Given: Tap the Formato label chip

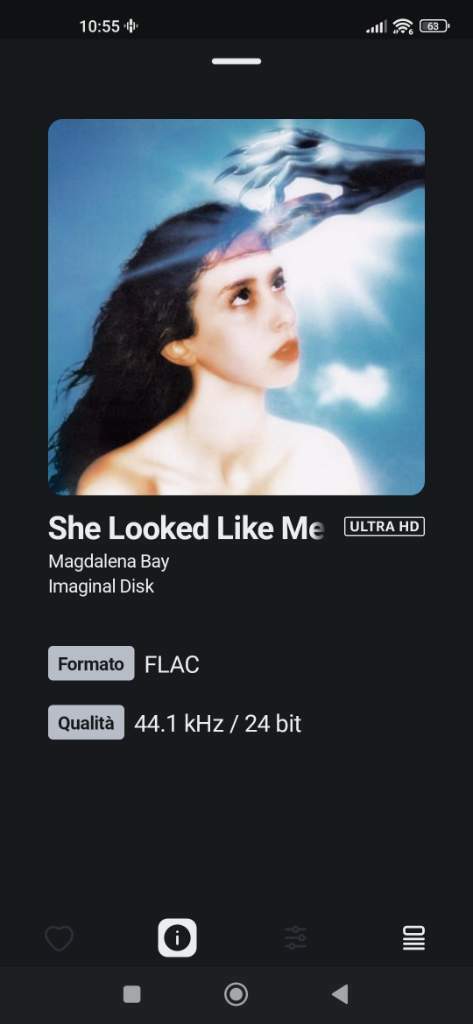Looking at the screenshot, I should pos(91,664).
